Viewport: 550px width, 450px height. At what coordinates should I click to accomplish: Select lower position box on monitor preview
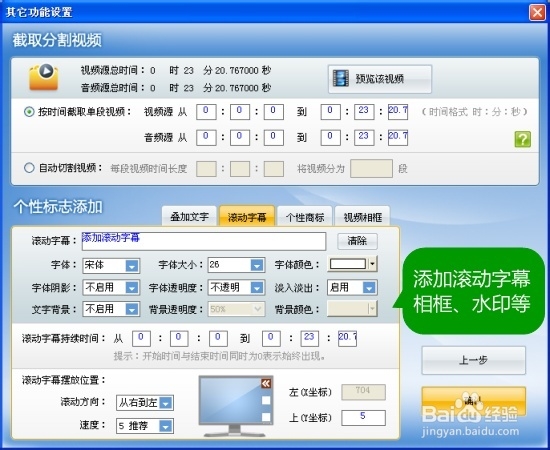(x=266, y=417)
